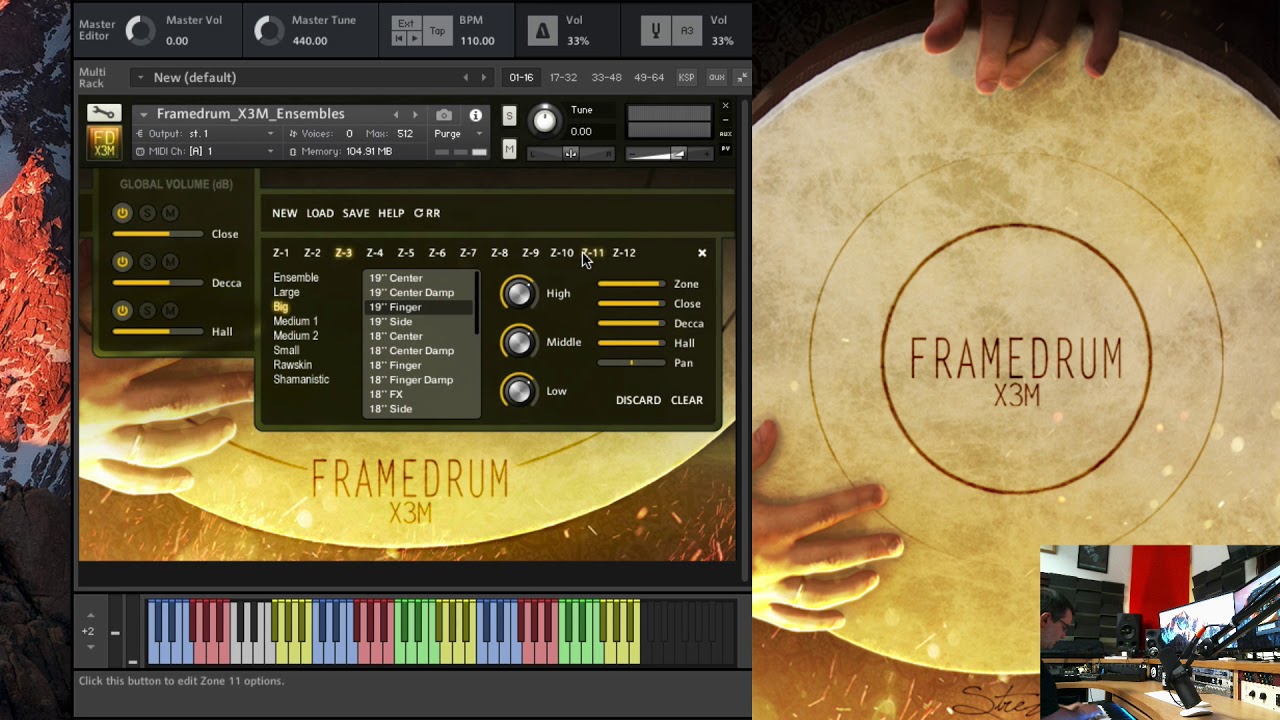
Task: Click the LOAD button
Action: coord(320,213)
